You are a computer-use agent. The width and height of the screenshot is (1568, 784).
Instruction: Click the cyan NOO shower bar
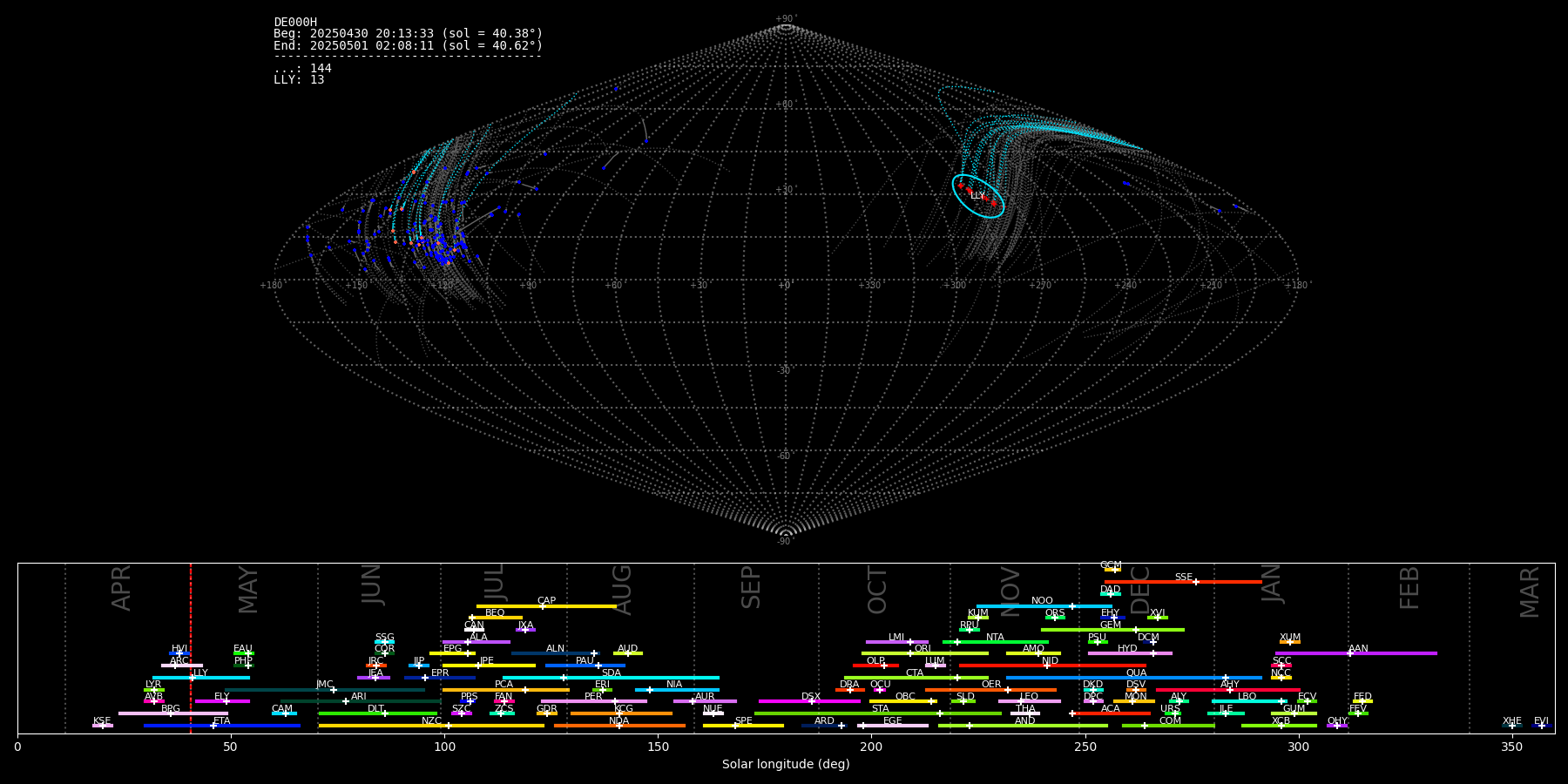click(x=1044, y=606)
